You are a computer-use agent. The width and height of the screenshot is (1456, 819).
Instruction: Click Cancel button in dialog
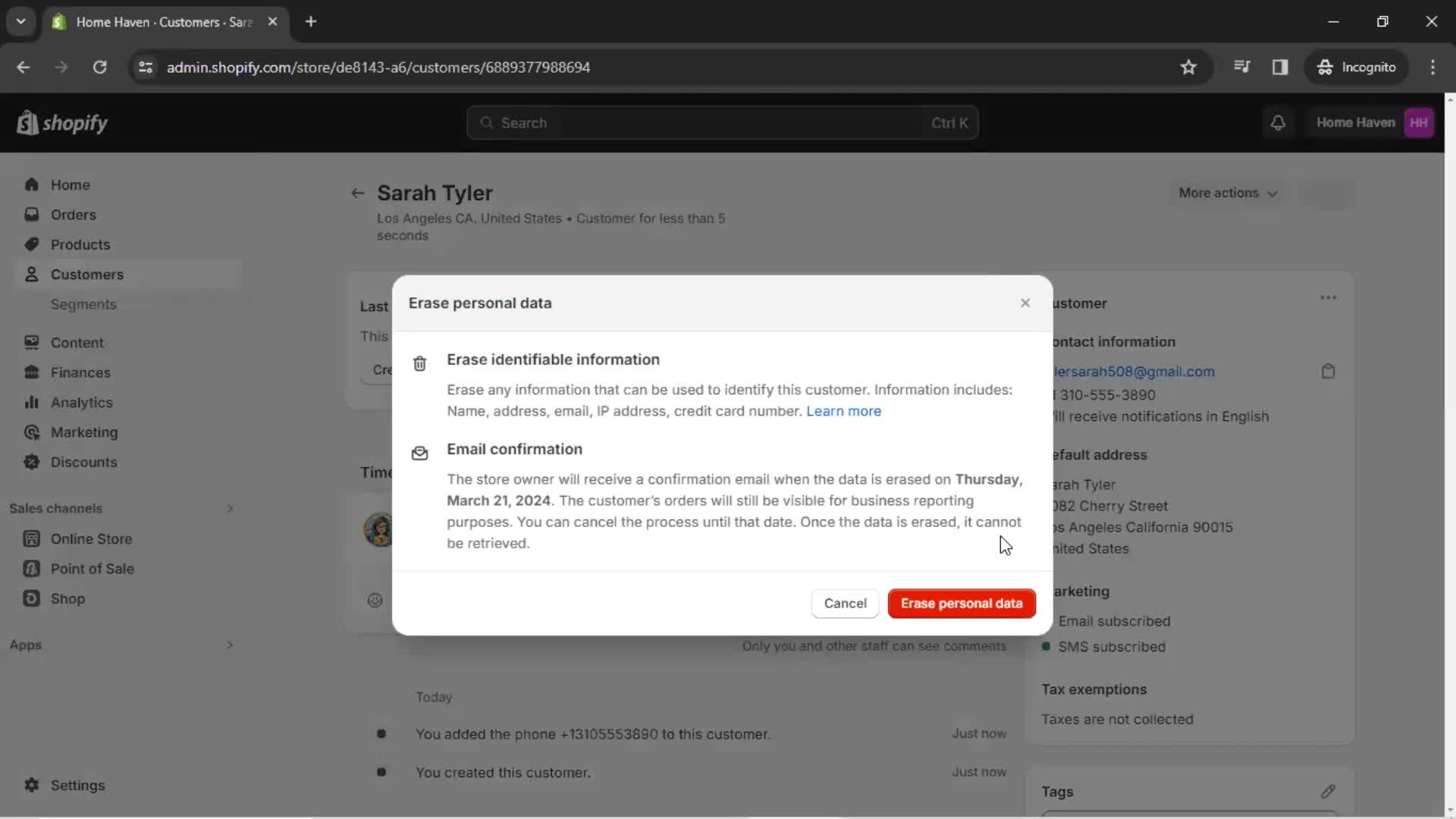point(845,603)
